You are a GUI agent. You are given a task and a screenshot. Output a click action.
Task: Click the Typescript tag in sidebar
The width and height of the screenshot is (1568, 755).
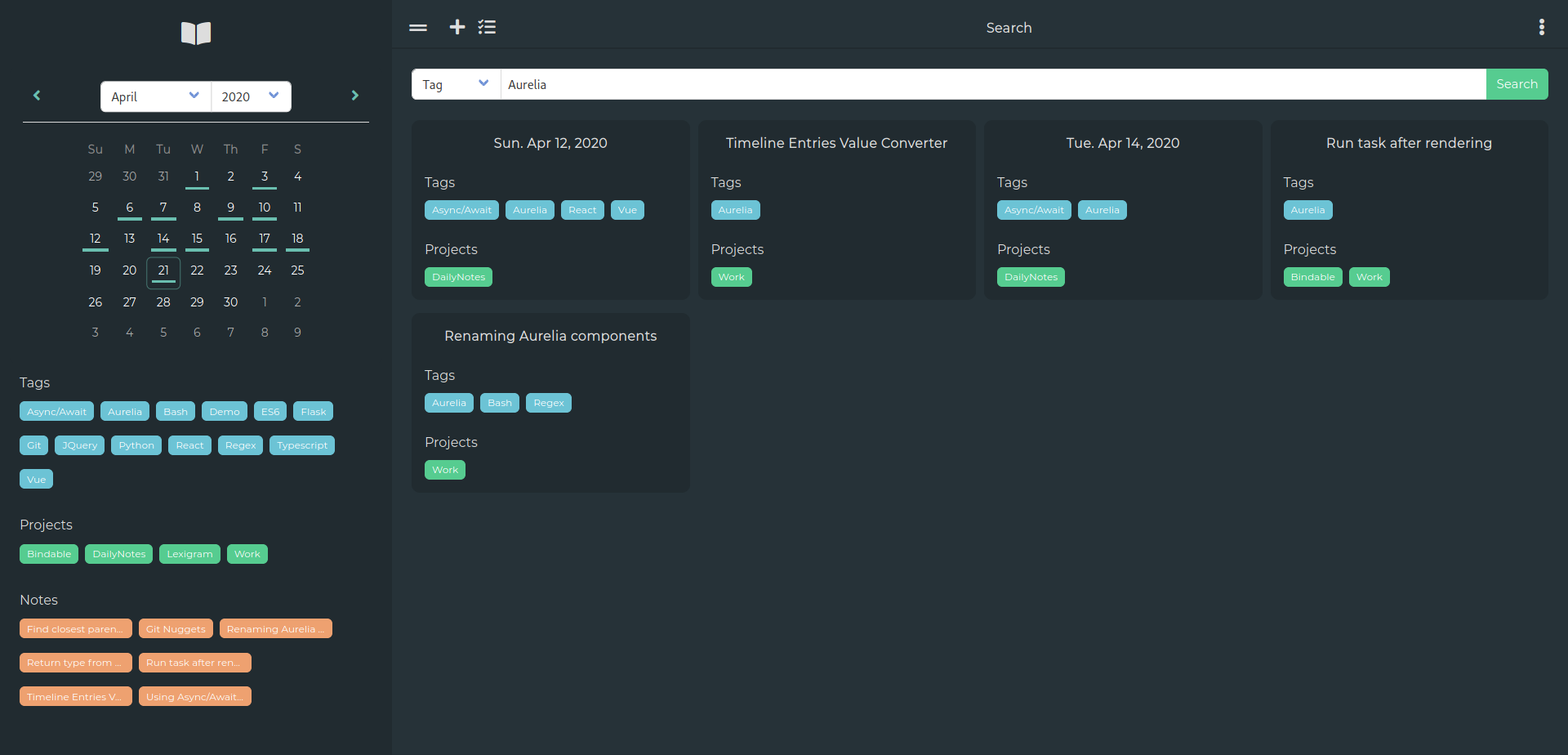(302, 445)
